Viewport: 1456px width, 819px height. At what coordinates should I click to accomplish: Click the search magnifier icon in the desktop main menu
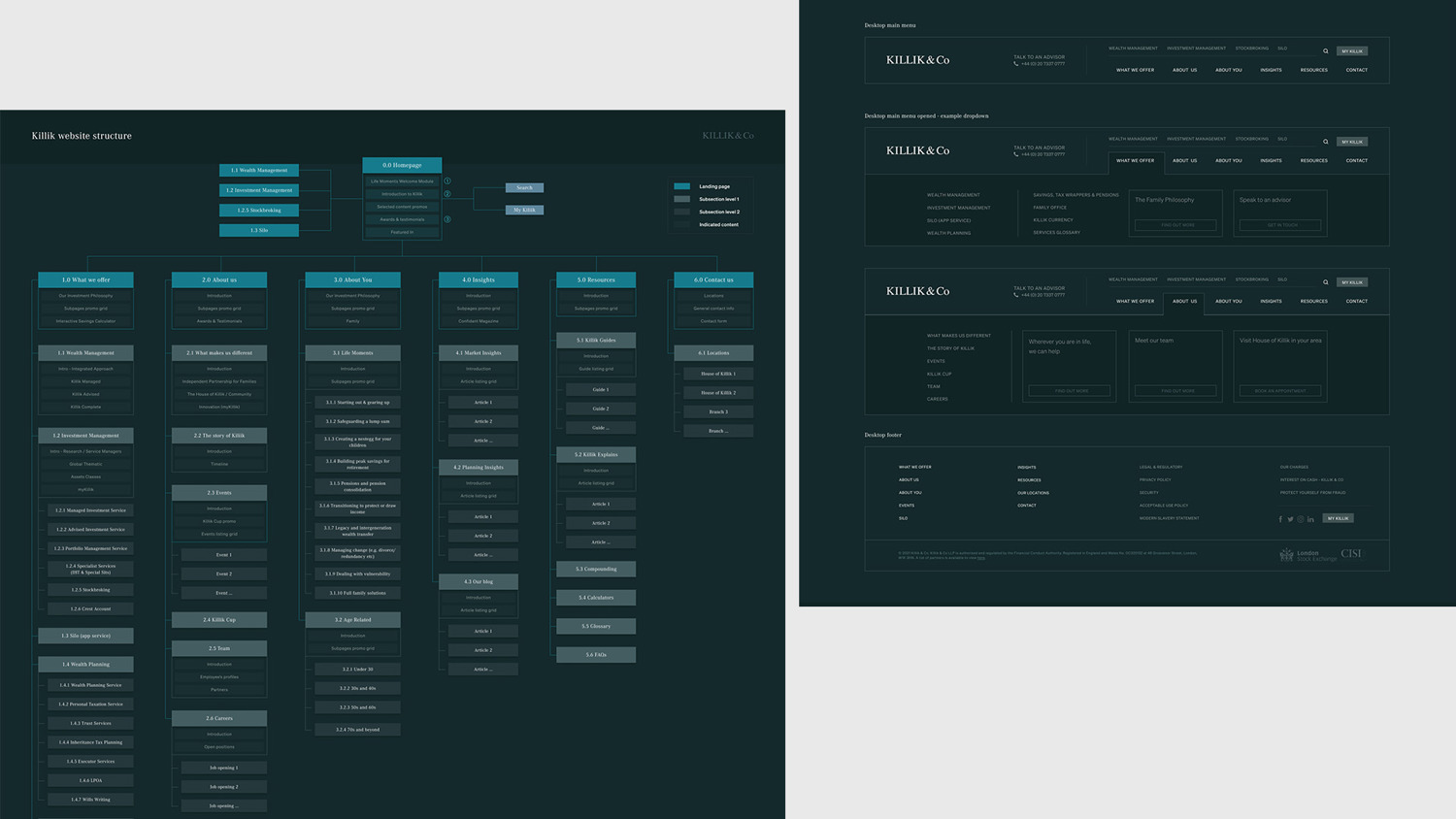pos(1326,49)
